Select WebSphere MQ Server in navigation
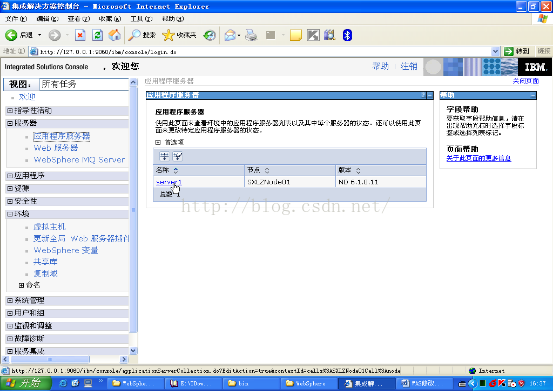 79,160
